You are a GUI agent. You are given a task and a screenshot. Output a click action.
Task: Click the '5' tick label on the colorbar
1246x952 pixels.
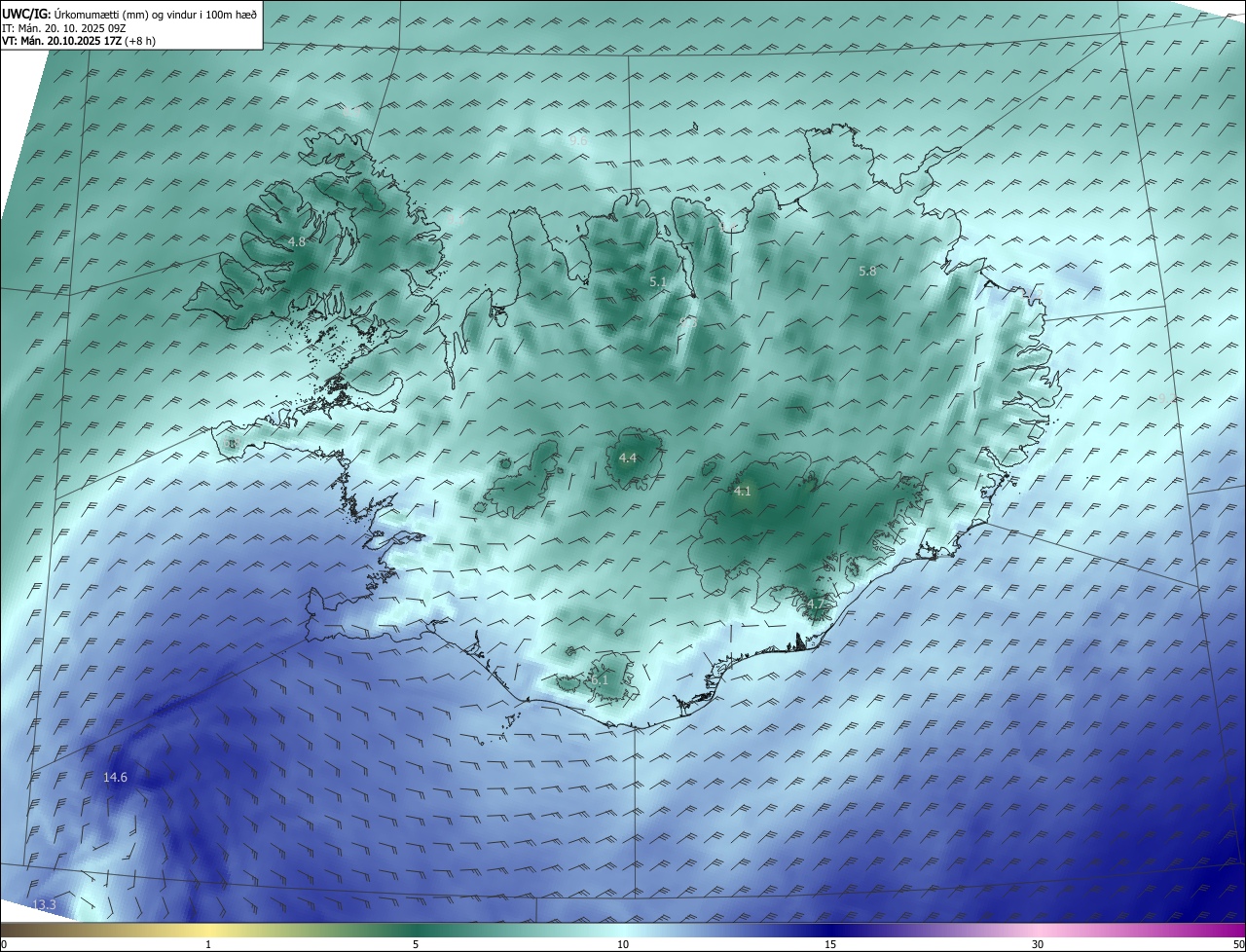click(416, 944)
